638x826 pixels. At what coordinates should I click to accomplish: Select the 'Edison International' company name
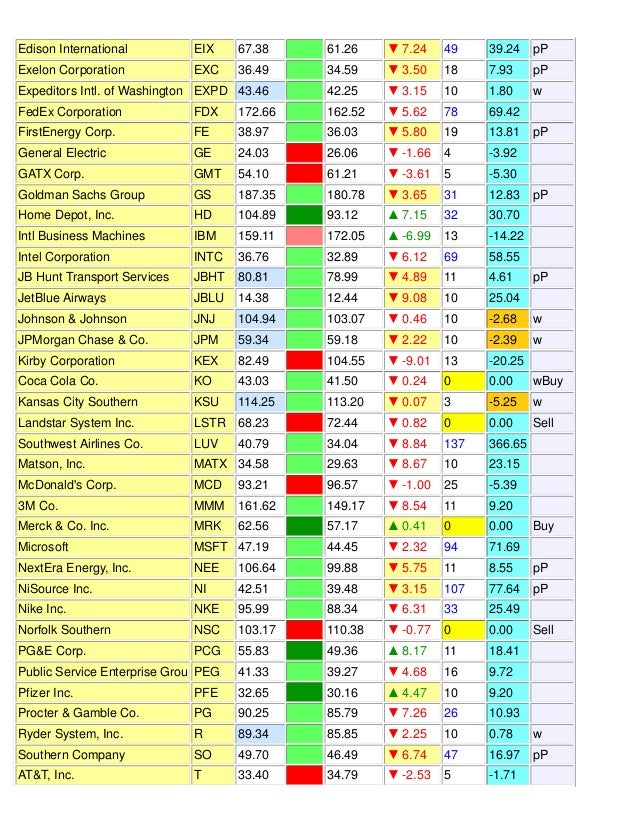(x=73, y=49)
